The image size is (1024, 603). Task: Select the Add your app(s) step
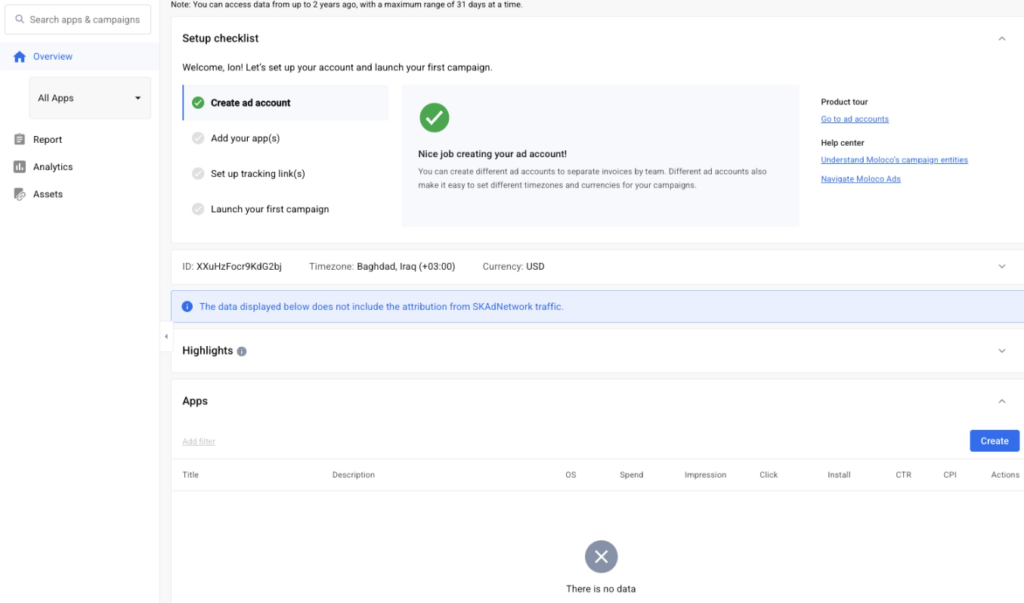245,138
